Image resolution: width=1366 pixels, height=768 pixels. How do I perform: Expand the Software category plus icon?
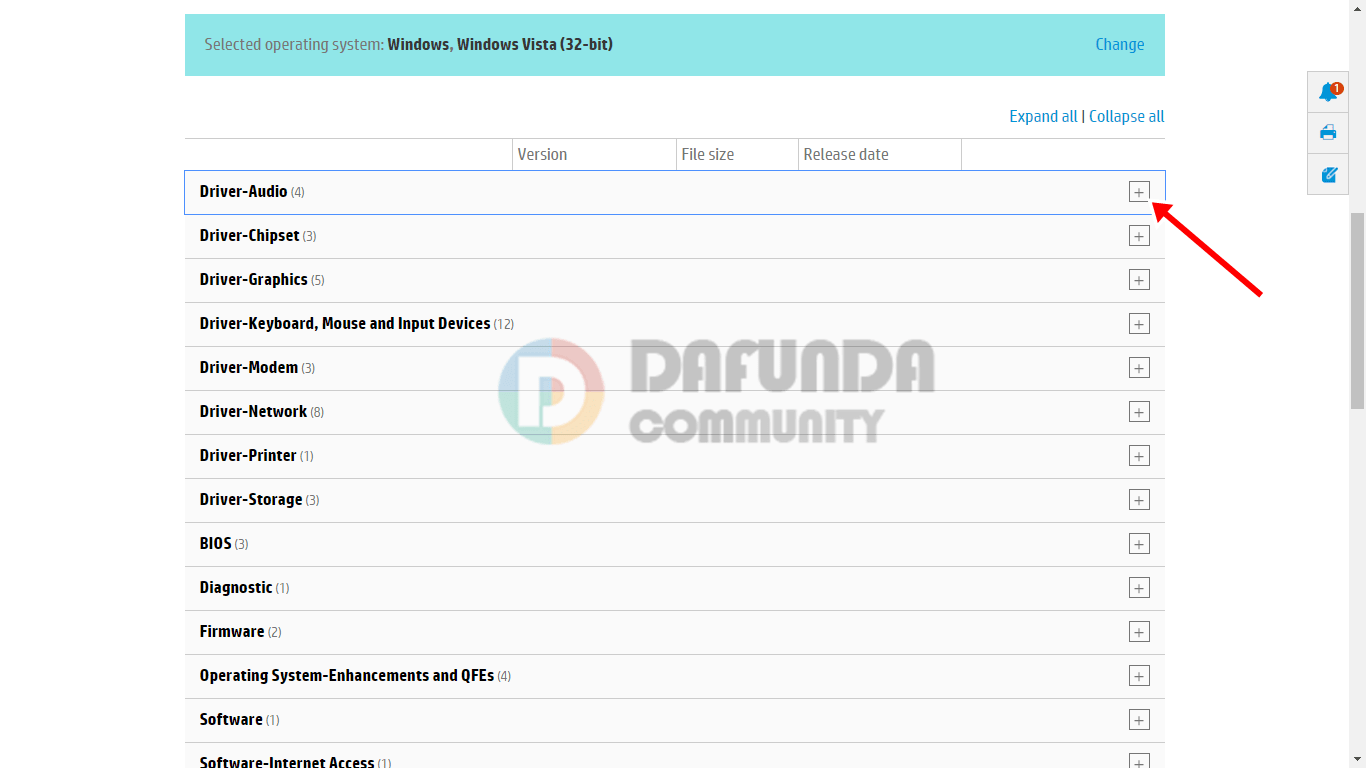[x=1138, y=720]
